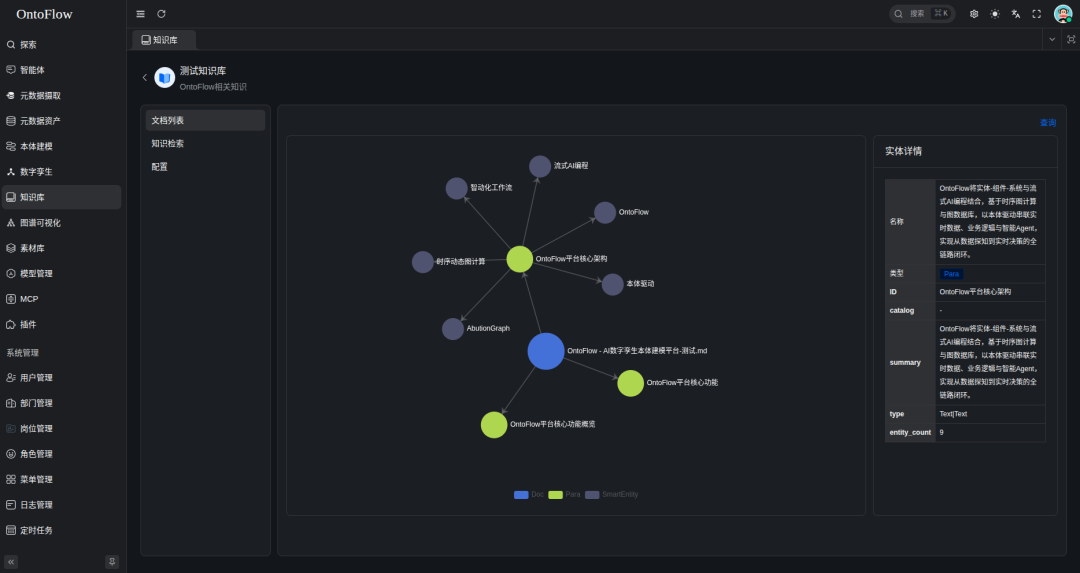The height and width of the screenshot is (573, 1080).
Task: Select 知识检索 menu item
Action: (205, 143)
